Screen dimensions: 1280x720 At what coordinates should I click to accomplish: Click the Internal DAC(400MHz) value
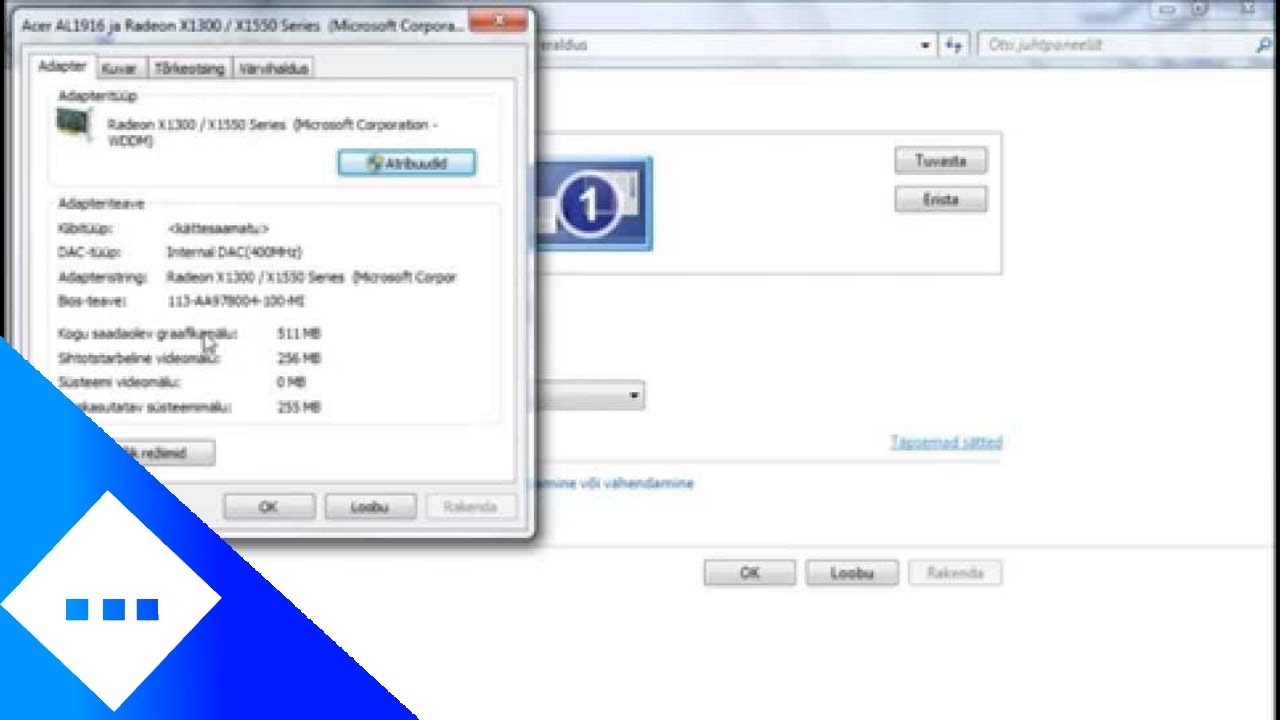tap(234, 253)
